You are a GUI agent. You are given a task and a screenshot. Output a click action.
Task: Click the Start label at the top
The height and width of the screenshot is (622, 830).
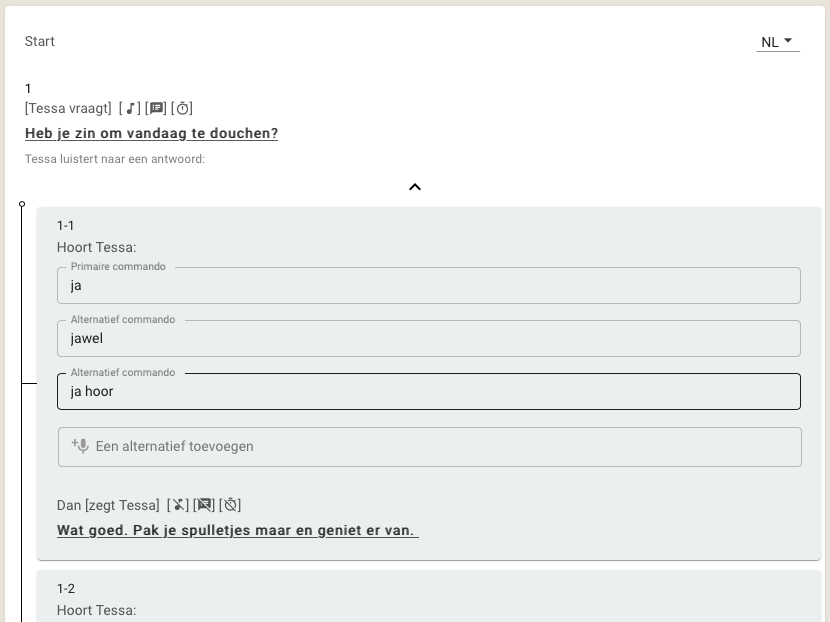(x=40, y=42)
